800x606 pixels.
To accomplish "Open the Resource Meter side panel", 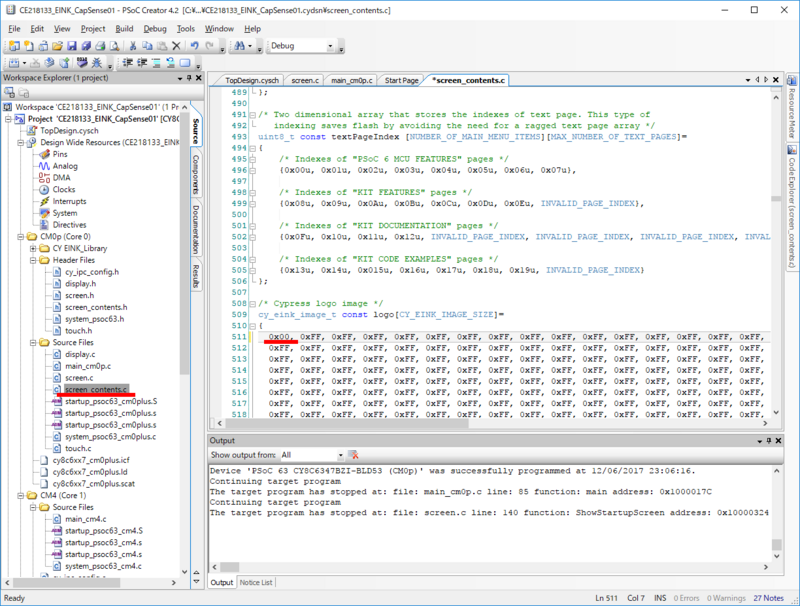I will click(x=792, y=107).
